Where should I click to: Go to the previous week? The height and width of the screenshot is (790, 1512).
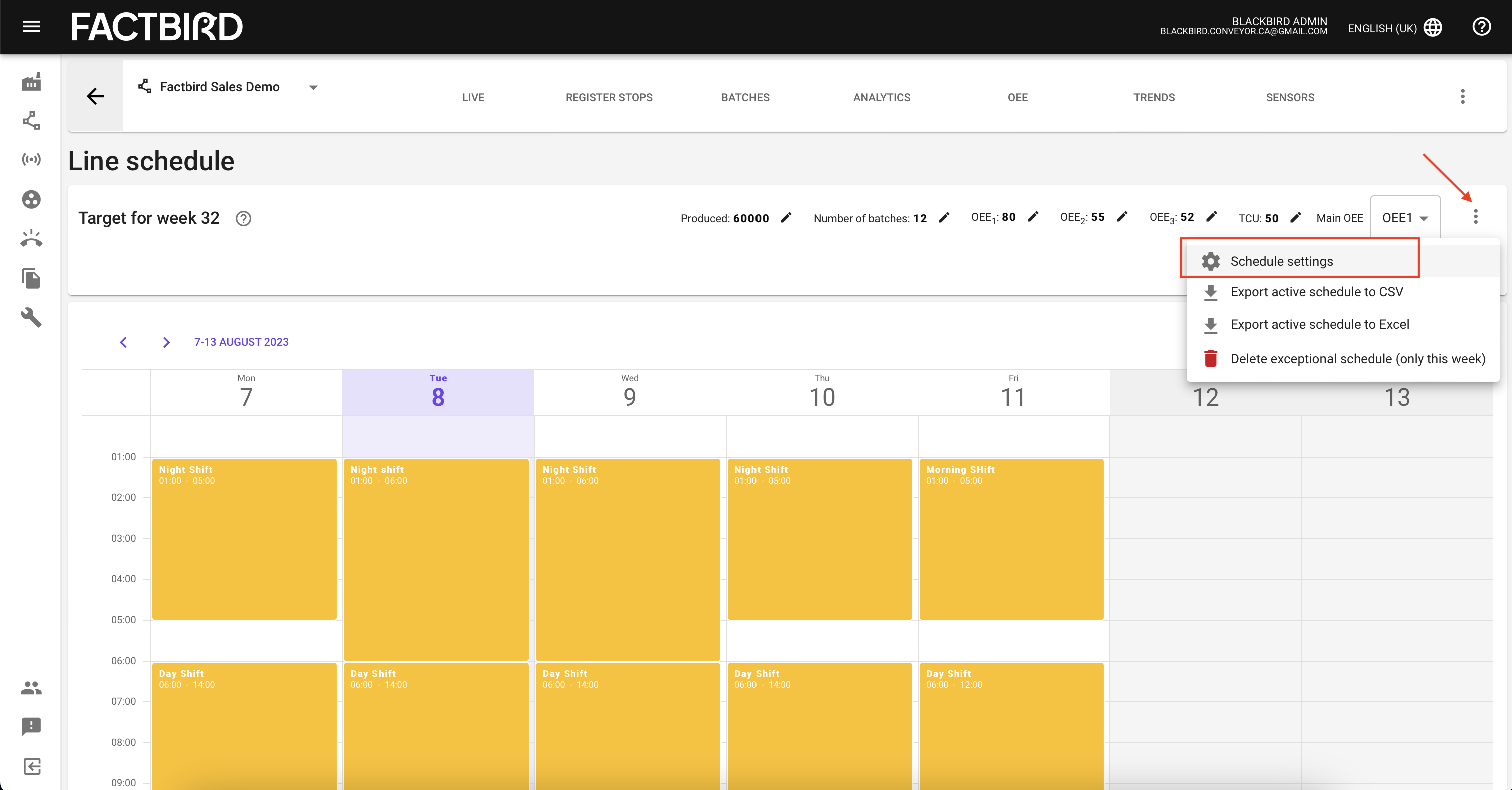click(123, 342)
